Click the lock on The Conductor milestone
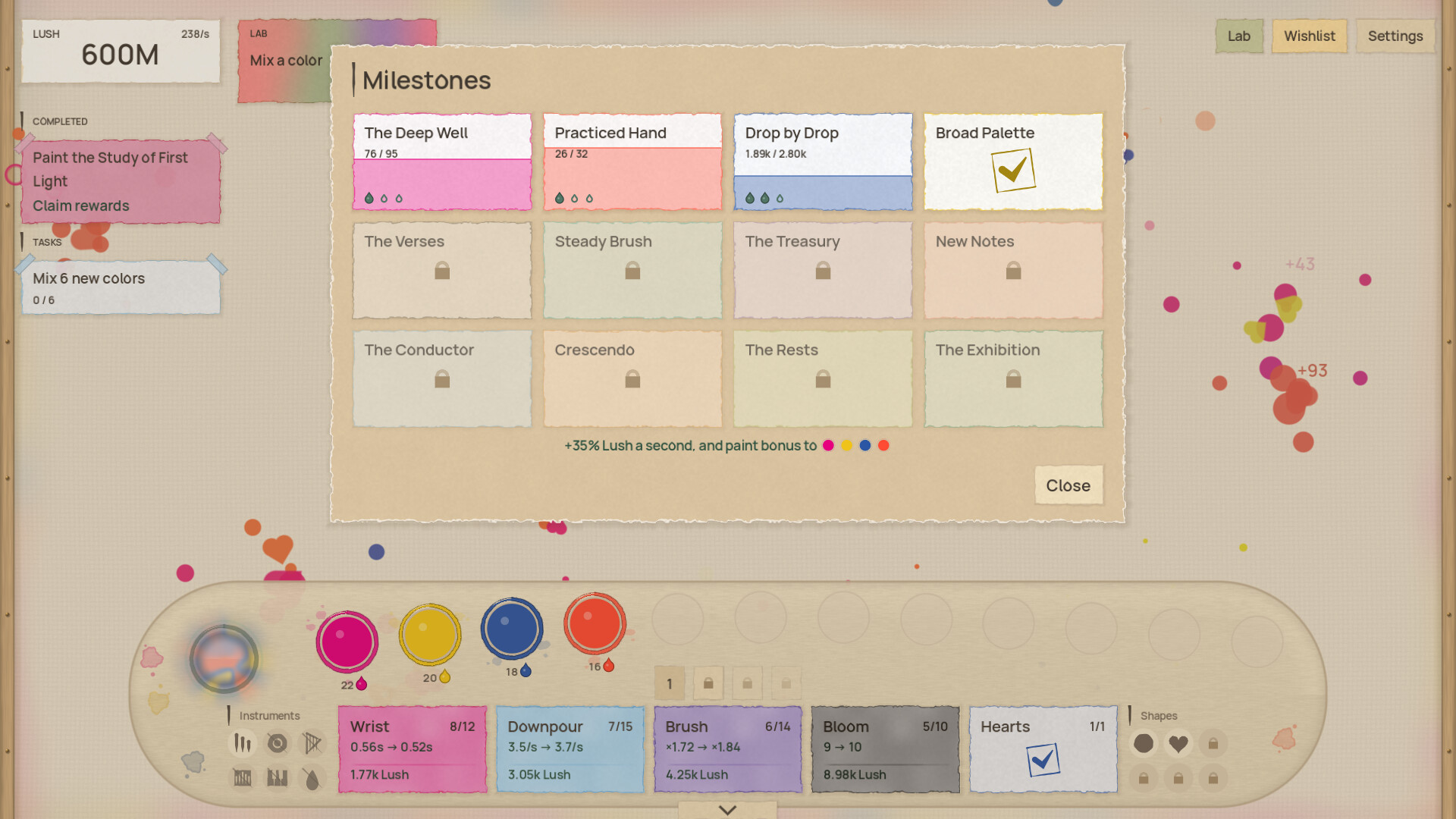 442,378
